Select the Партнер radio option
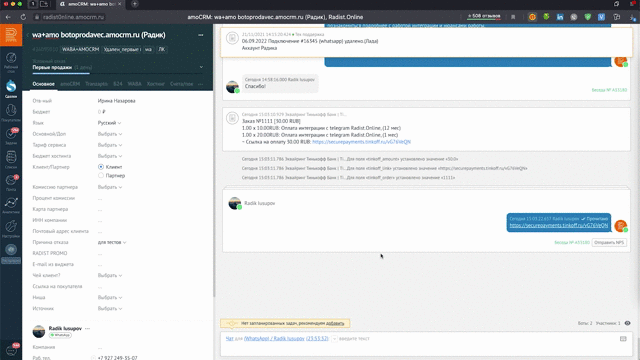The height and width of the screenshot is (360, 640). (x=101, y=176)
